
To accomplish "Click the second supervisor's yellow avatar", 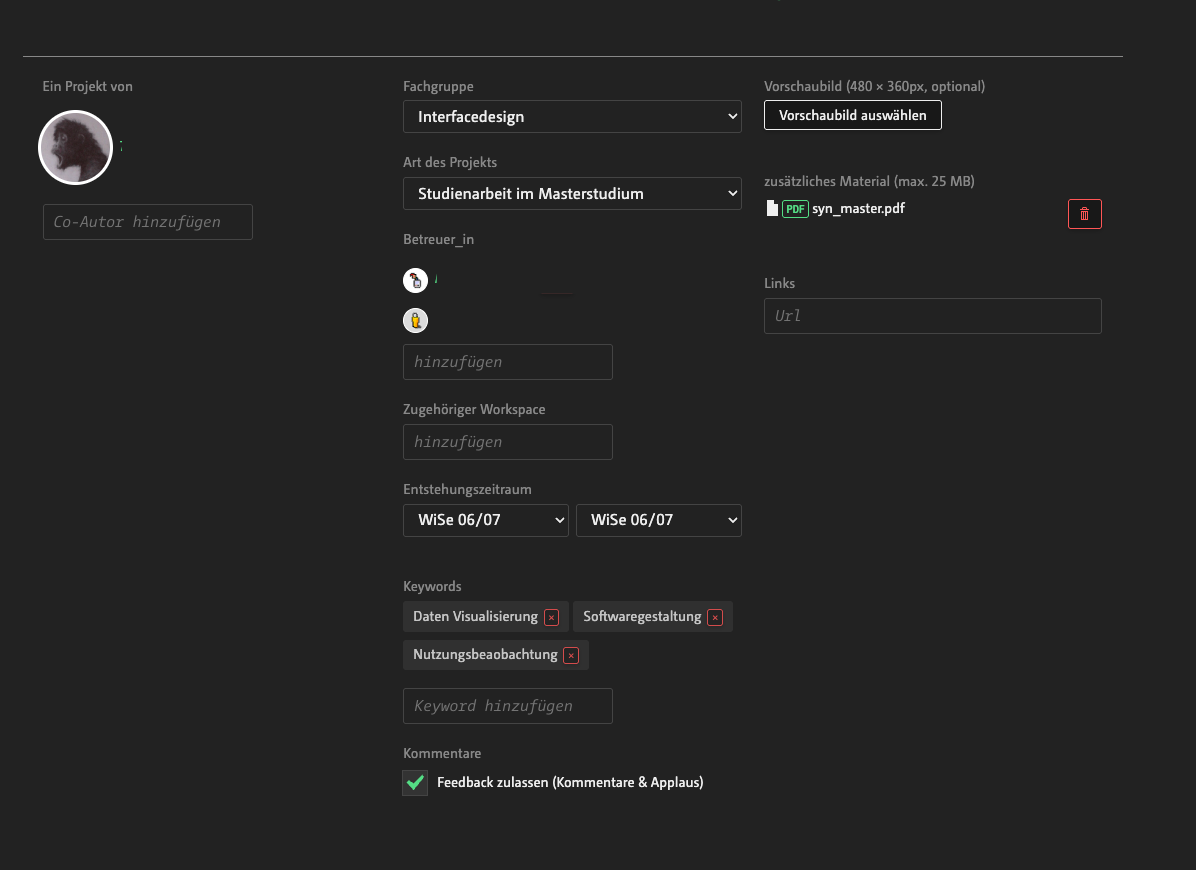I will [415, 320].
